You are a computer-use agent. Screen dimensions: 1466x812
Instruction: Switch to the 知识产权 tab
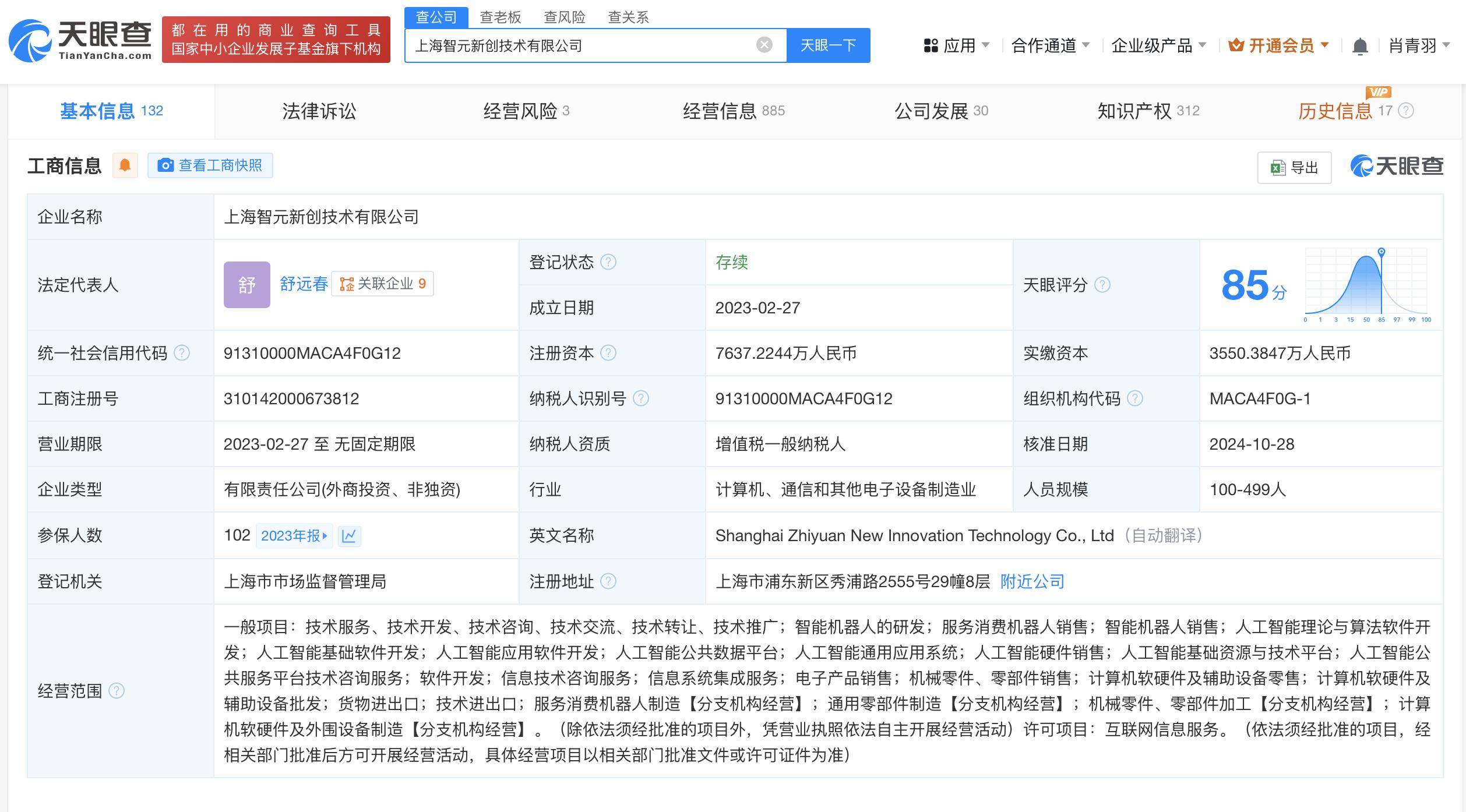1133,111
